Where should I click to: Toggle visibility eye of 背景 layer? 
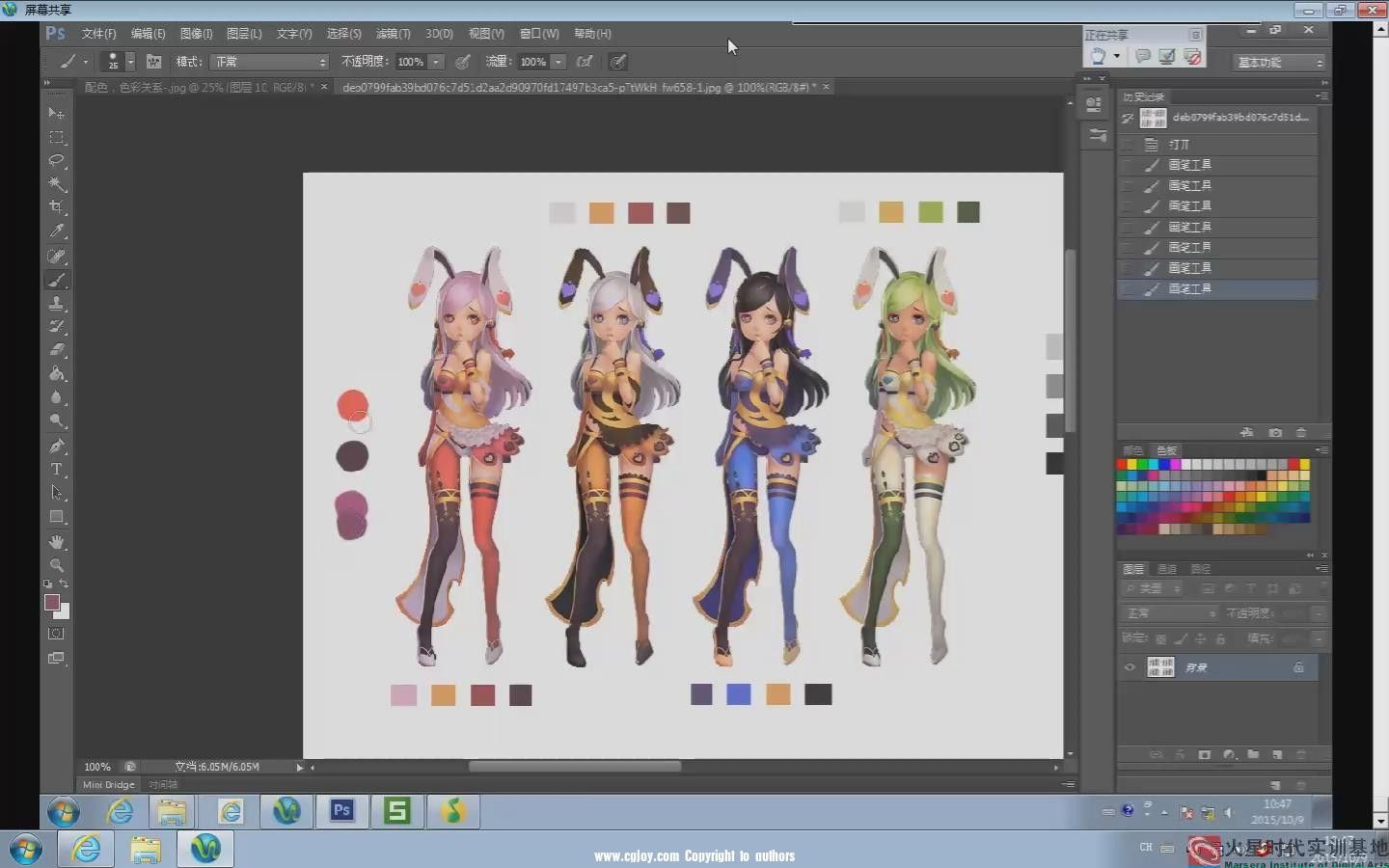[1130, 667]
